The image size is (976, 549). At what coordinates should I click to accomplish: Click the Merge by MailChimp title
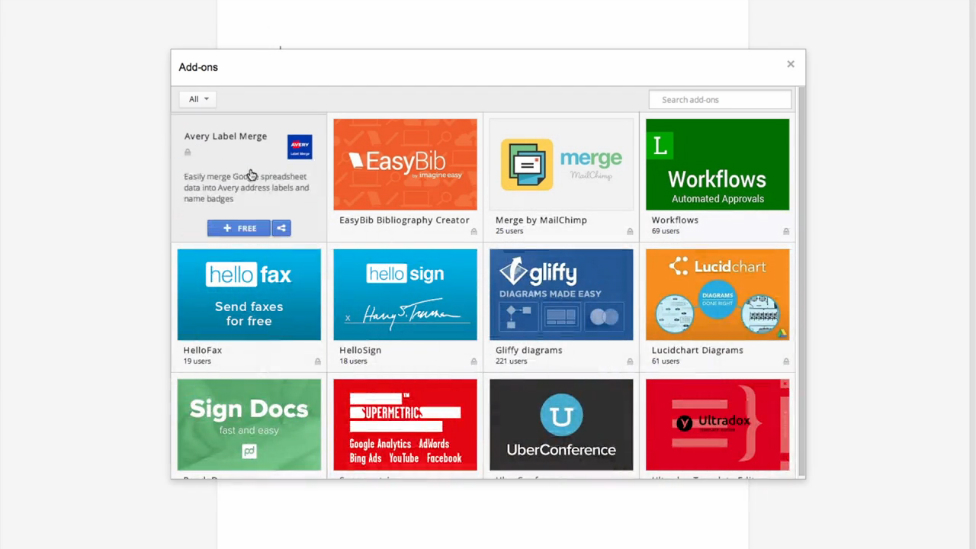click(x=541, y=220)
